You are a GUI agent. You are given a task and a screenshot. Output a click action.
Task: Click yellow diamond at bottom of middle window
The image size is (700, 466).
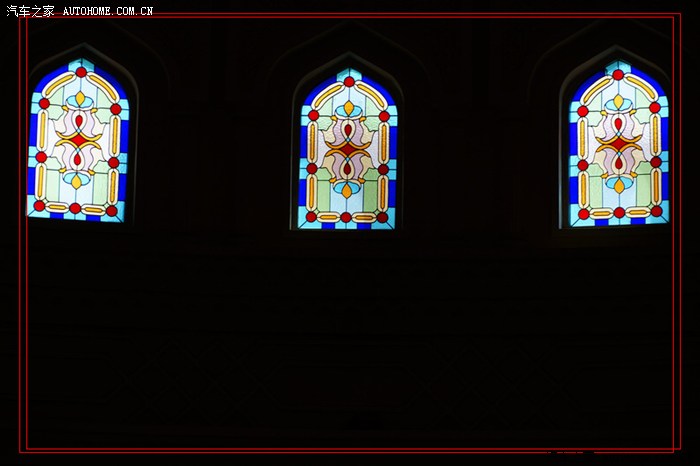click(346, 189)
